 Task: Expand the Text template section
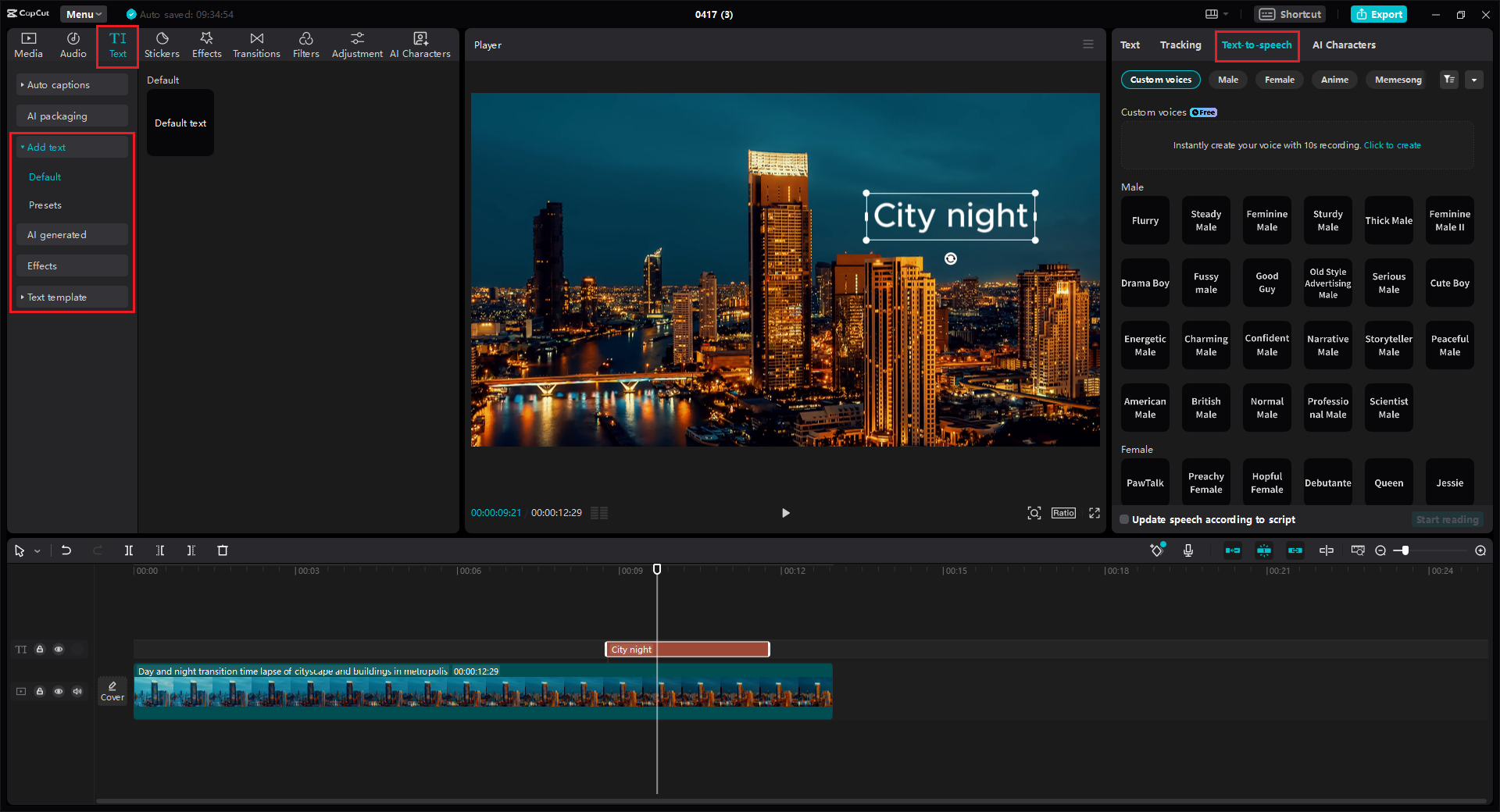pos(57,297)
